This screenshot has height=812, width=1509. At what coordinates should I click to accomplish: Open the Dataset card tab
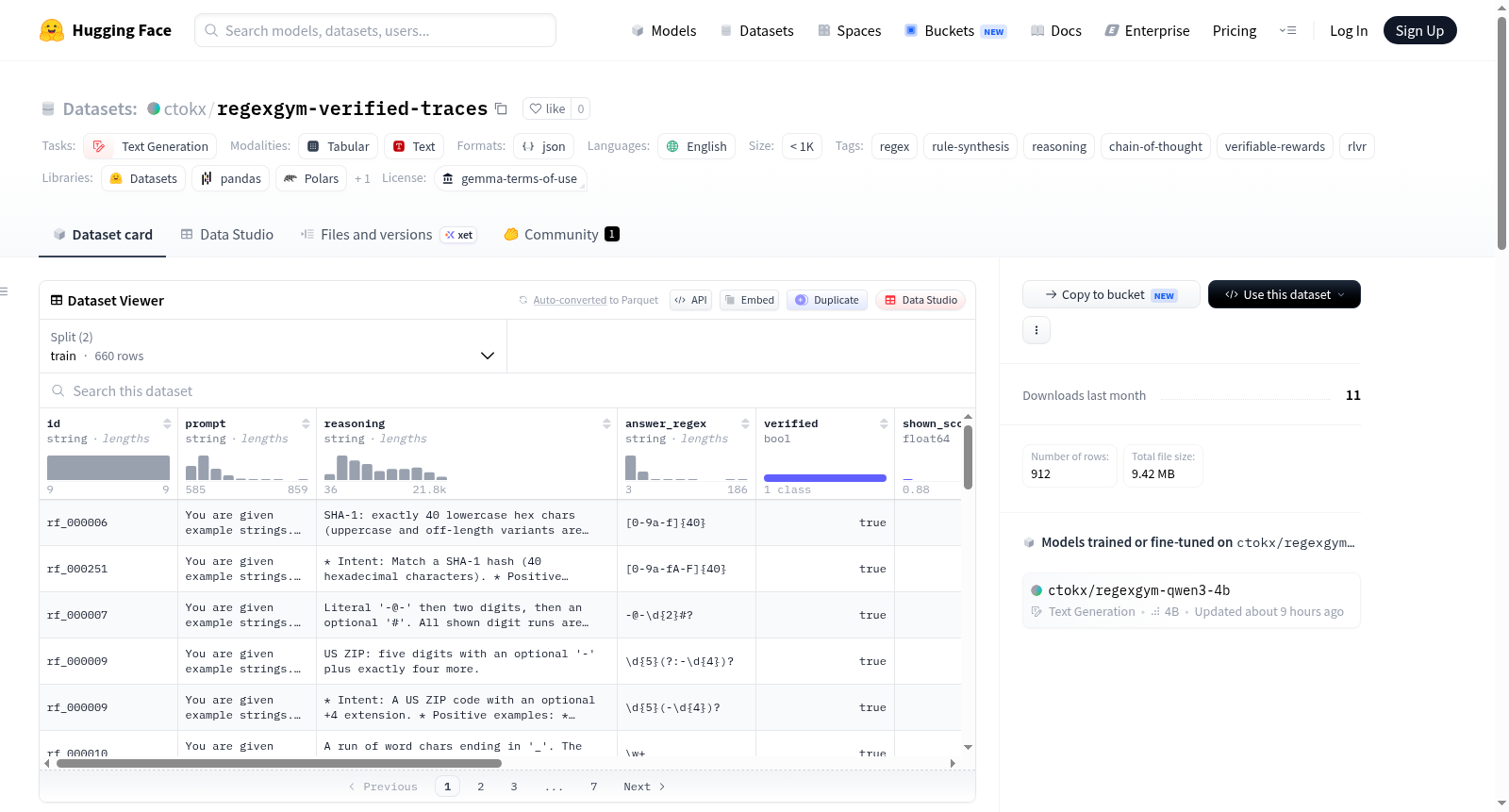point(102,235)
